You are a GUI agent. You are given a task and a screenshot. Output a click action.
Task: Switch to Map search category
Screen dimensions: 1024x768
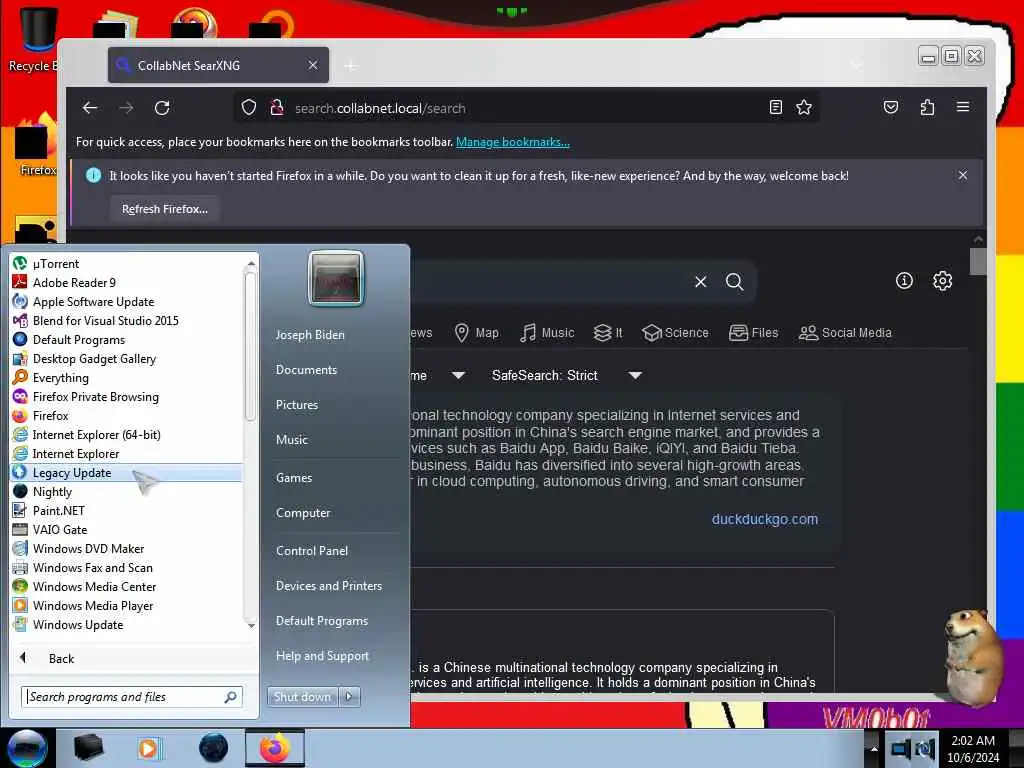pyautogui.click(x=477, y=332)
